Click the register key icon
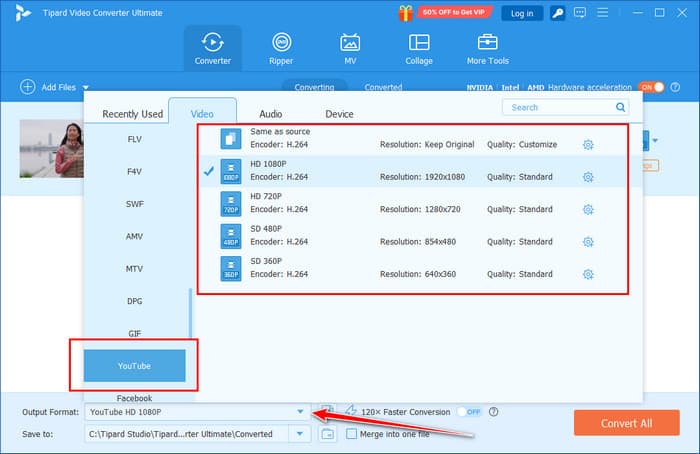The width and height of the screenshot is (700, 454). [x=557, y=13]
